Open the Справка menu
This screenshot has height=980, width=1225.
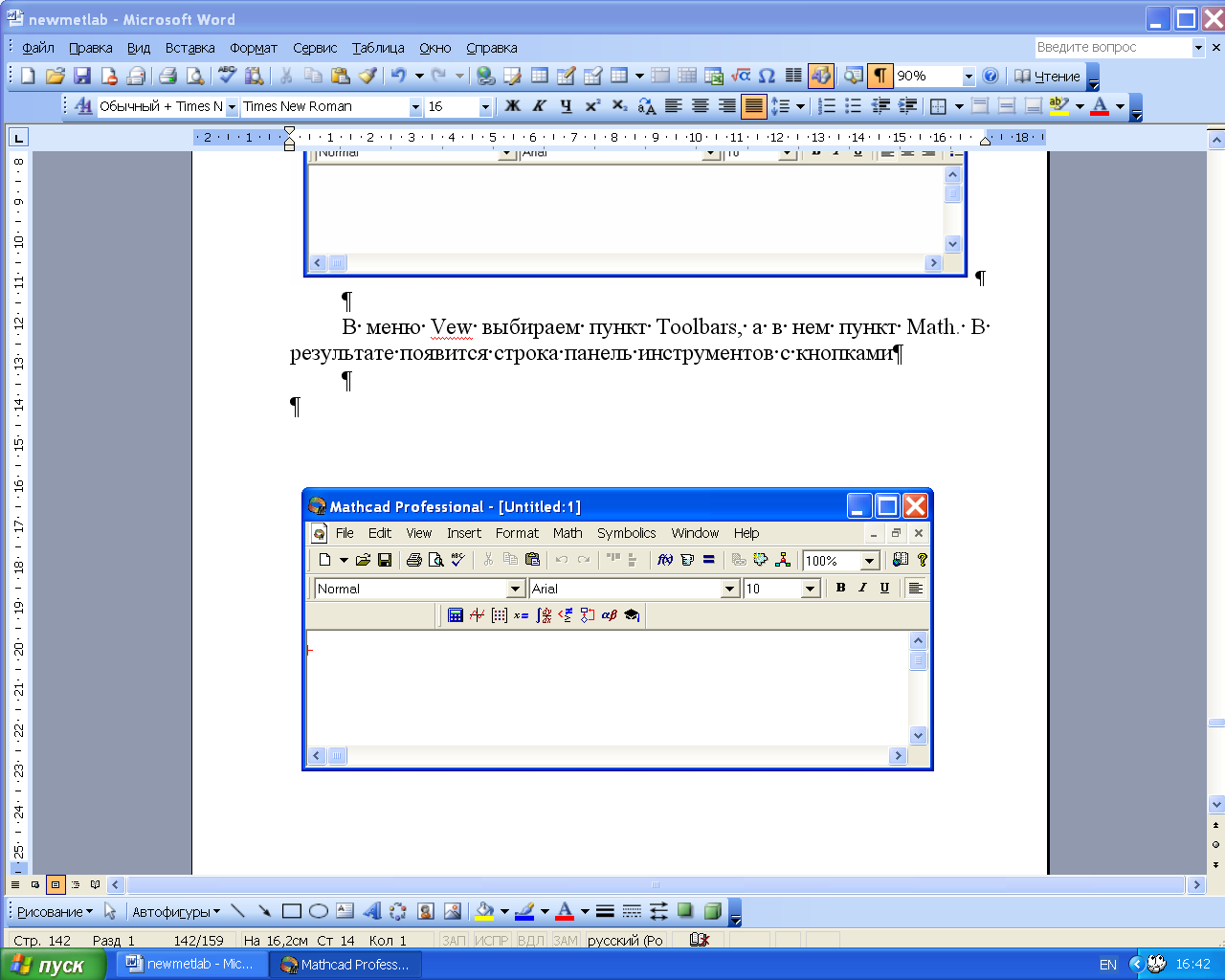(x=492, y=48)
